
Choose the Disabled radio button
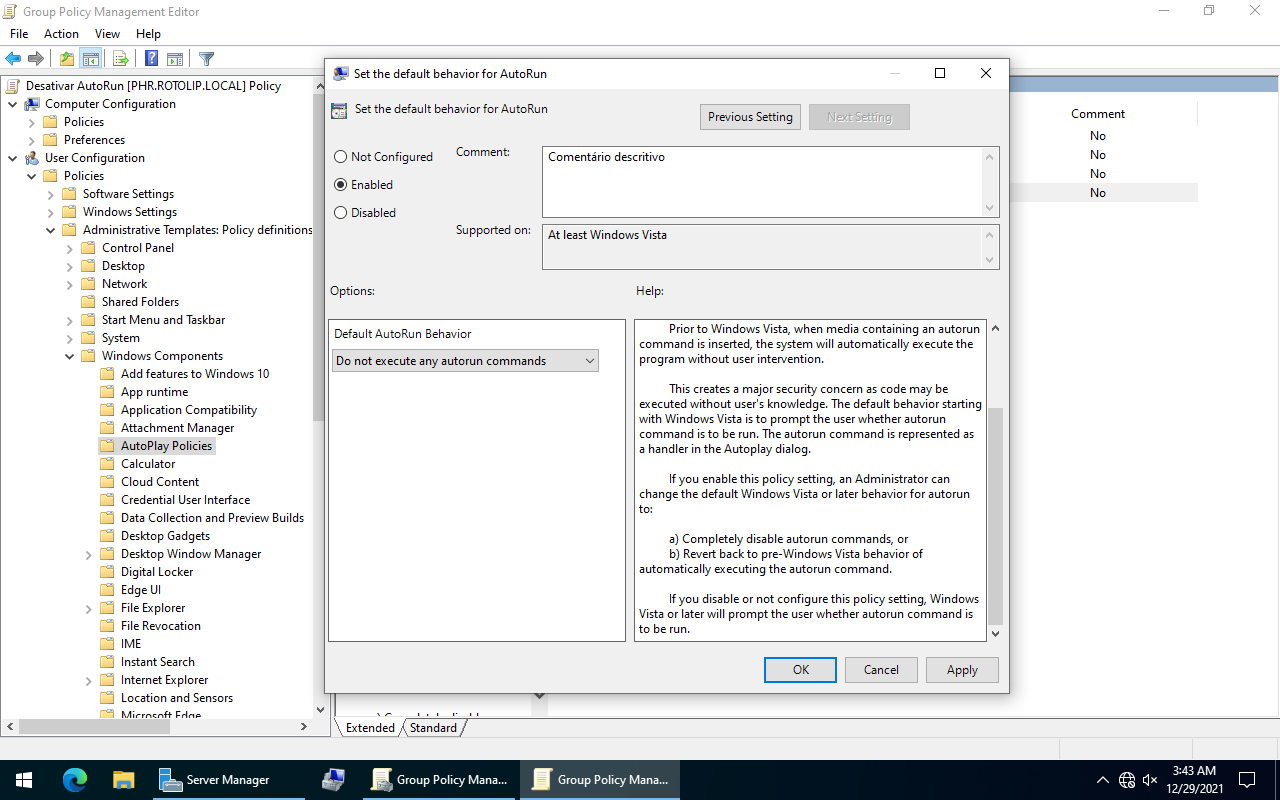pyautogui.click(x=341, y=213)
